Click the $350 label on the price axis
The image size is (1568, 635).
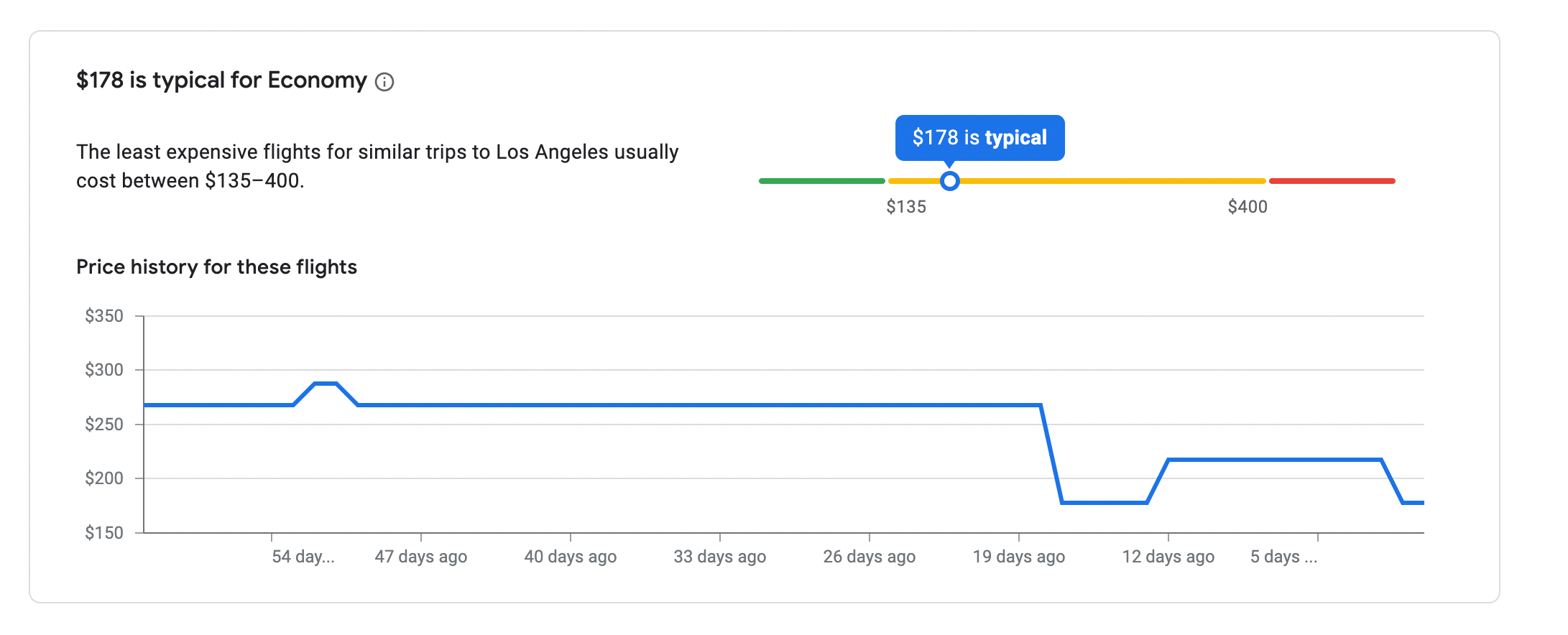(x=104, y=316)
